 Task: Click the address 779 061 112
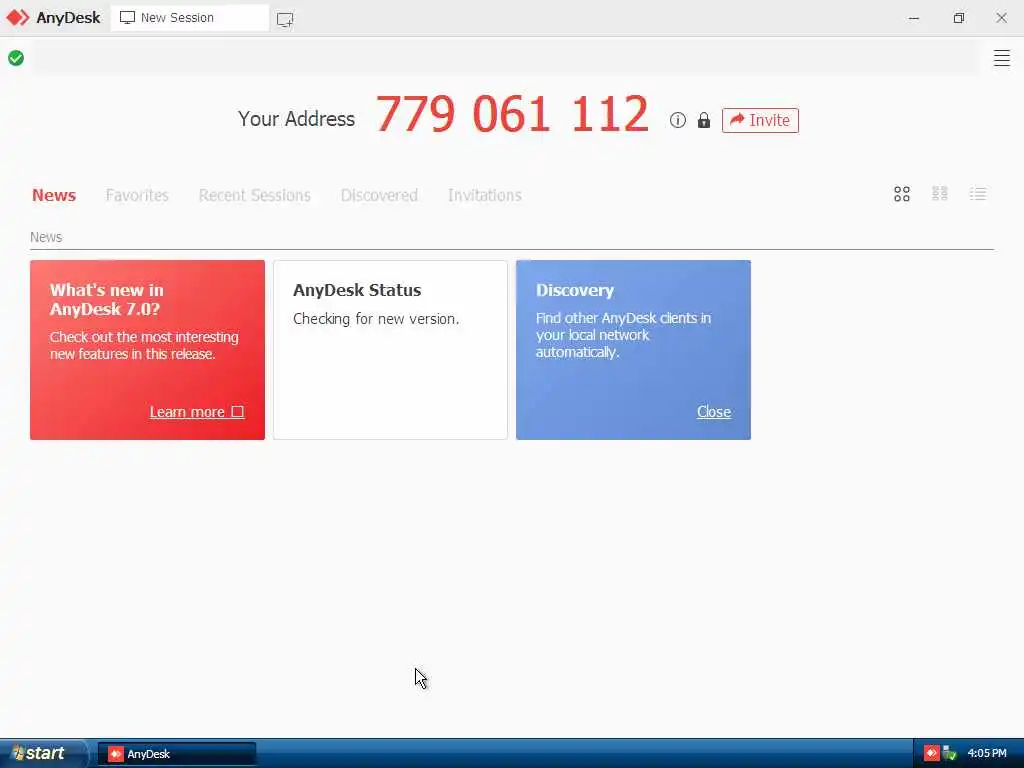pos(512,114)
